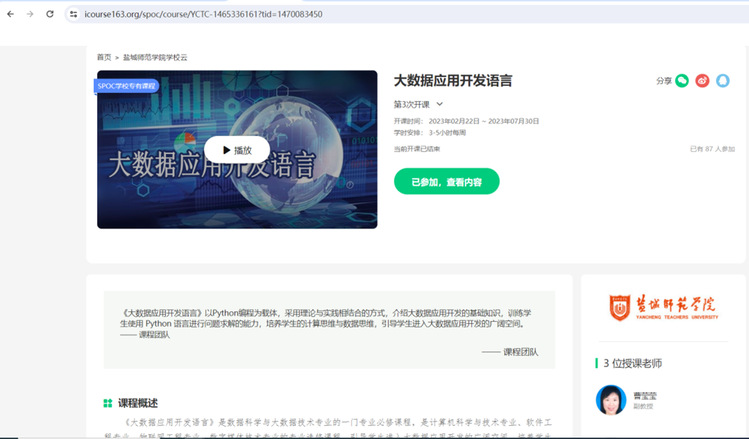Share course to Weibo

(x=702, y=81)
